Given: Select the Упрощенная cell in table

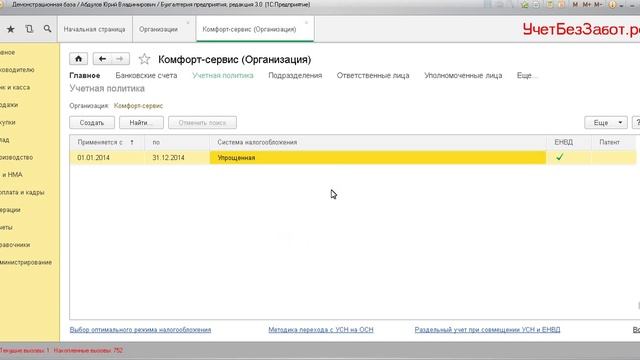Looking at the screenshot, I should pyautogui.click(x=378, y=158).
